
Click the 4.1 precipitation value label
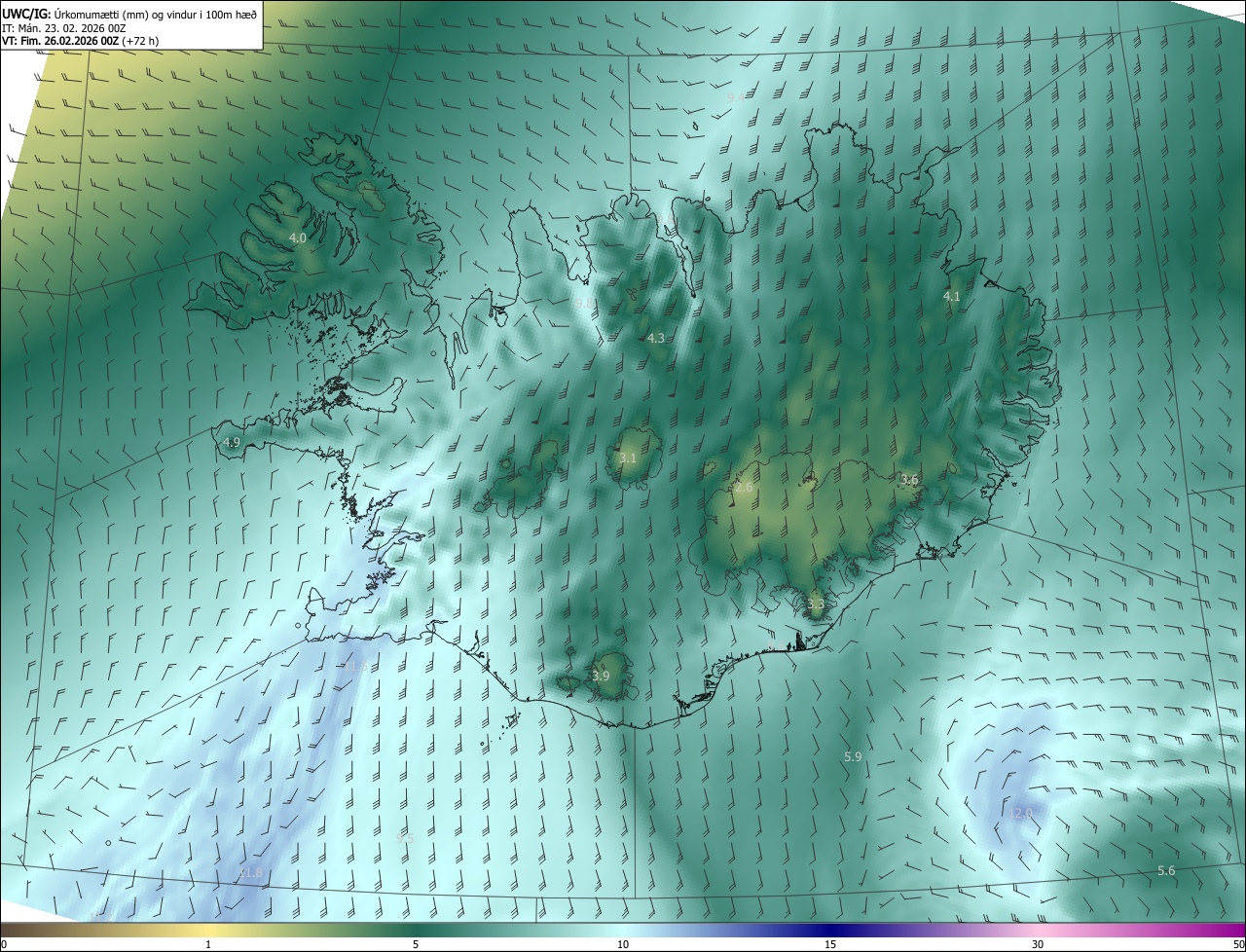pos(952,296)
